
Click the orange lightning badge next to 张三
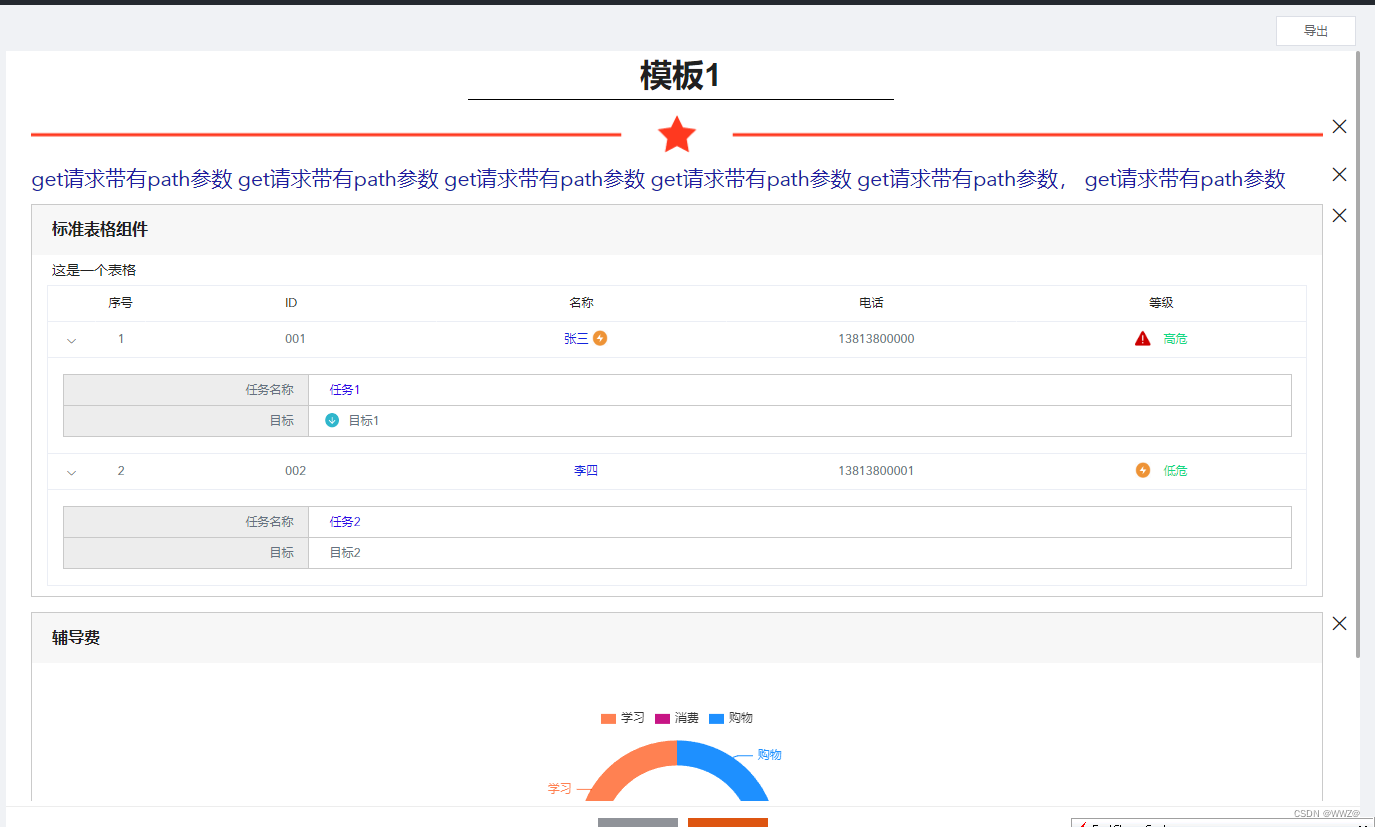pyautogui.click(x=600, y=338)
